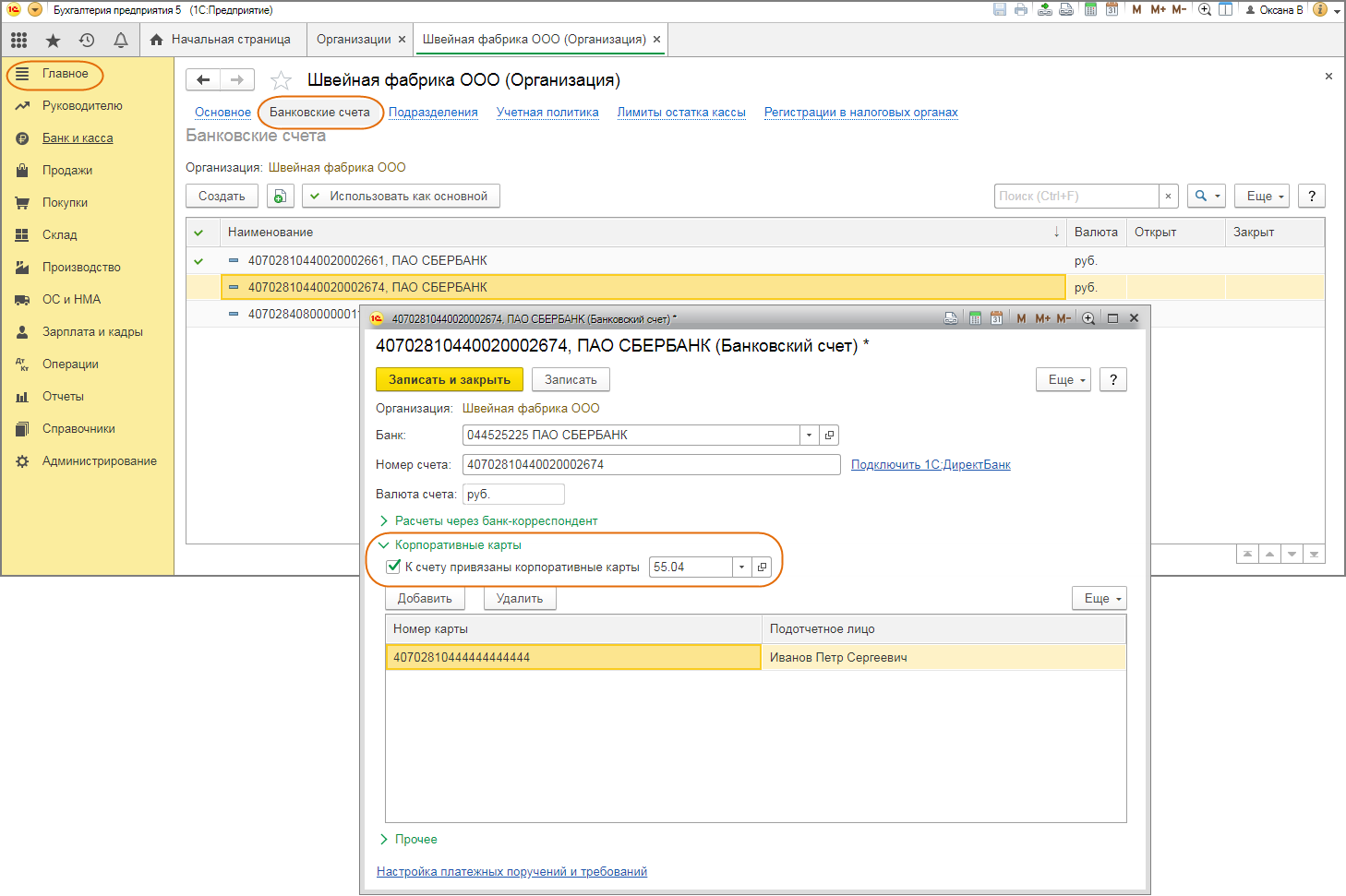This screenshot has width=1346, height=896.
Task: Click the print icon in the main title bar
Action: (1021, 10)
